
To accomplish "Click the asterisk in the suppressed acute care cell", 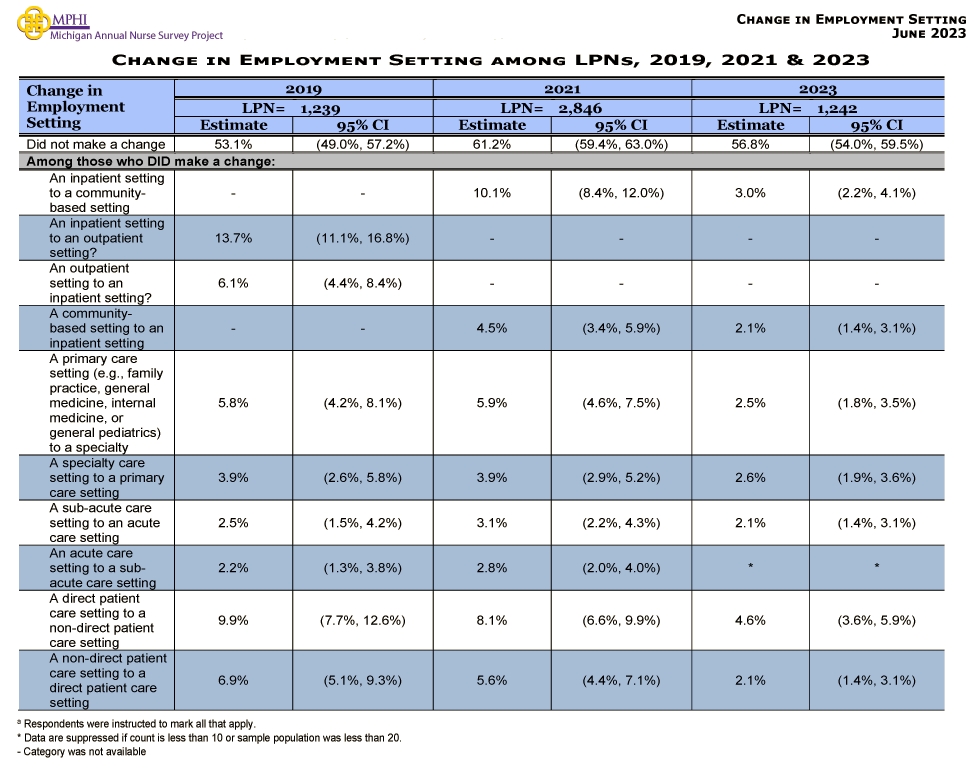I will click(x=750, y=567).
